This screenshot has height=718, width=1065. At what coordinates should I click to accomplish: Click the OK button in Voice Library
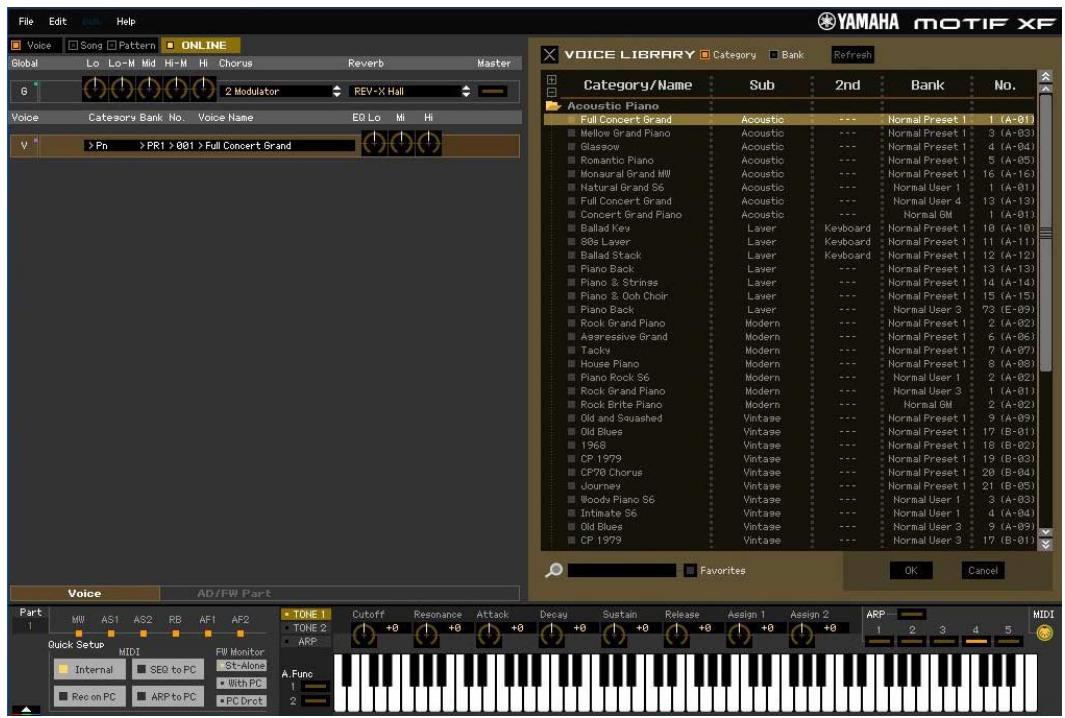pyautogui.click(x=911, y=571)
